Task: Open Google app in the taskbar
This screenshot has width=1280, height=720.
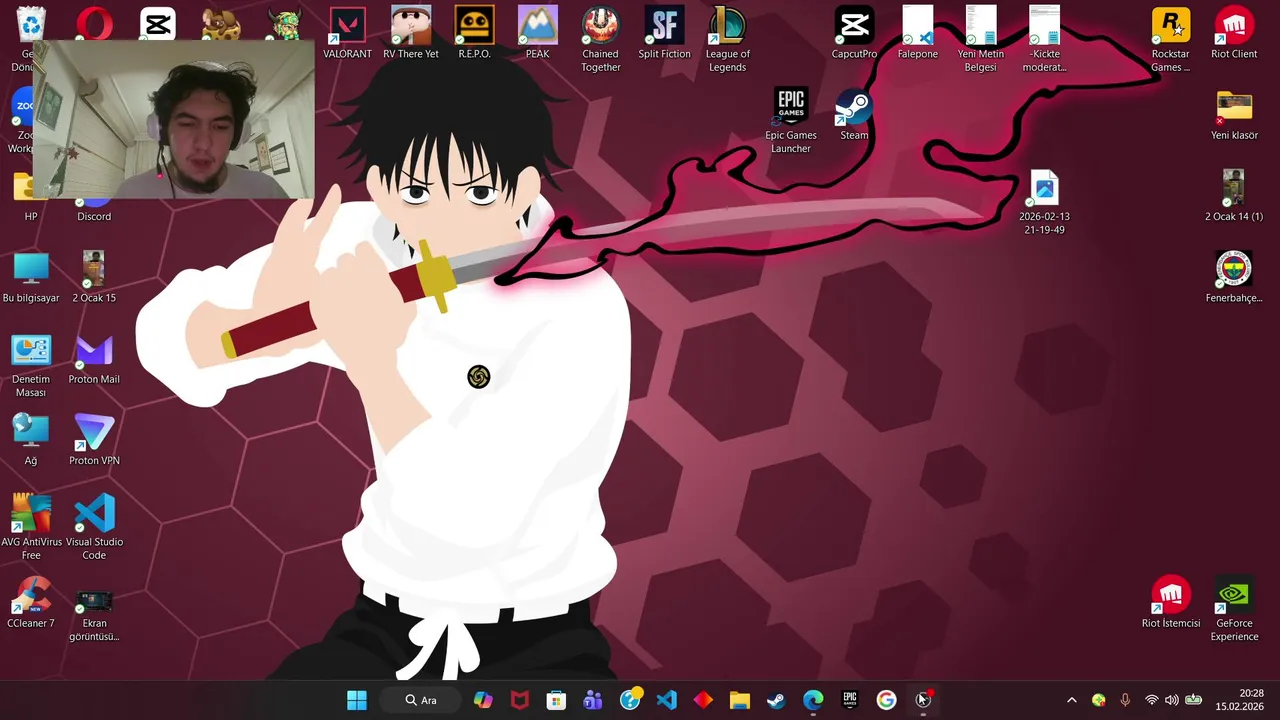Action: pyautogui.click(x=886, y=700)
